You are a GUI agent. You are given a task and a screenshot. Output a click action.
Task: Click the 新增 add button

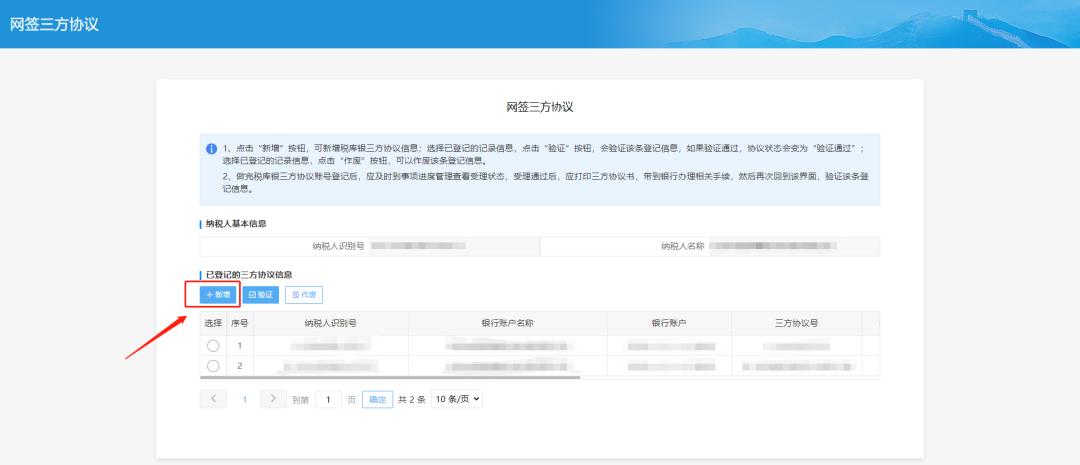[x=218, y=295]
